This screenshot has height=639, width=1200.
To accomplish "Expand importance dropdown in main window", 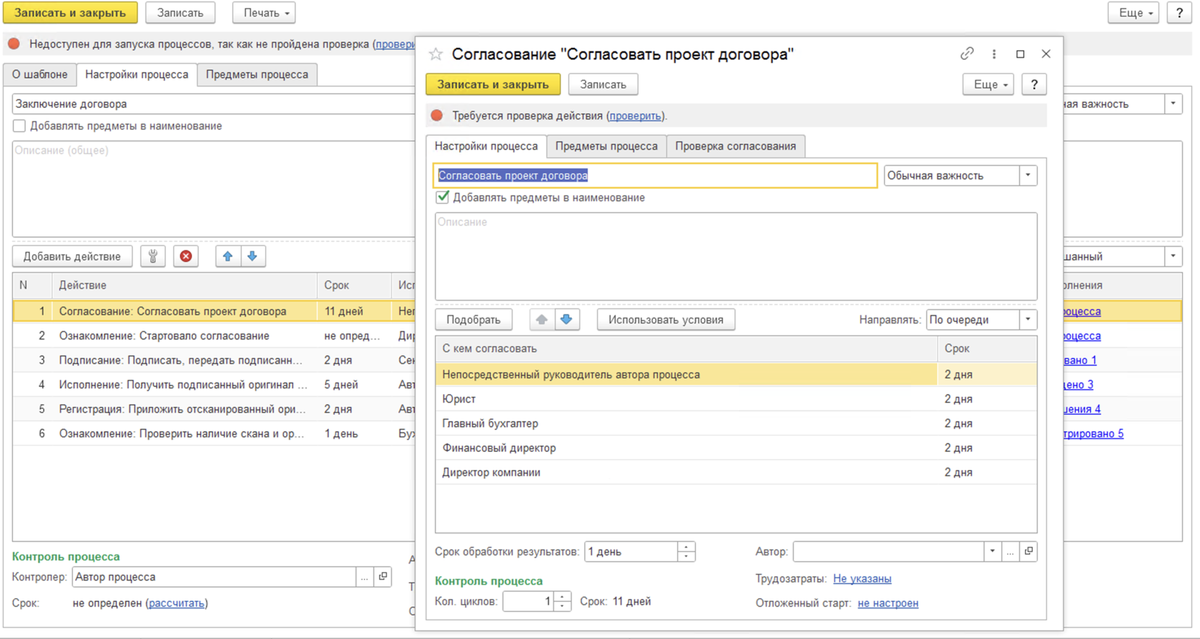I will [1173, 104].
